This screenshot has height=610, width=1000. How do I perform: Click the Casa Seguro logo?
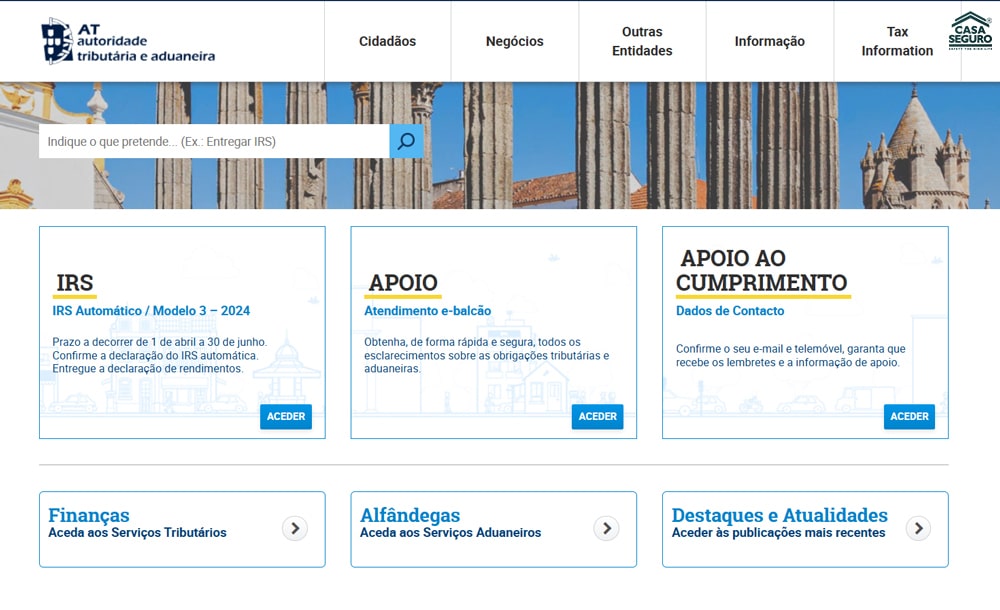point(970,31)
